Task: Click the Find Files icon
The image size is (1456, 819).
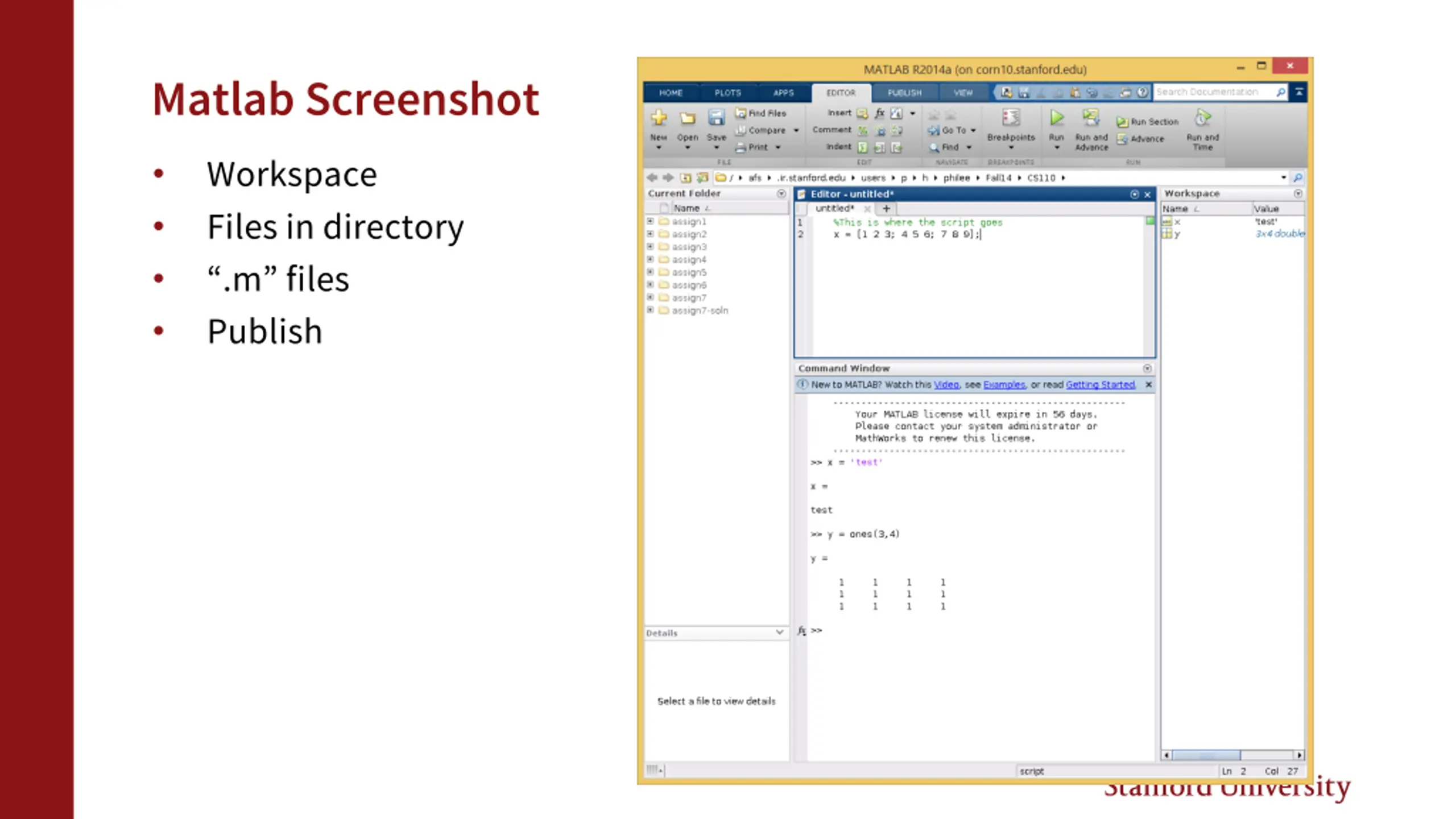Action: click(740, 113)
